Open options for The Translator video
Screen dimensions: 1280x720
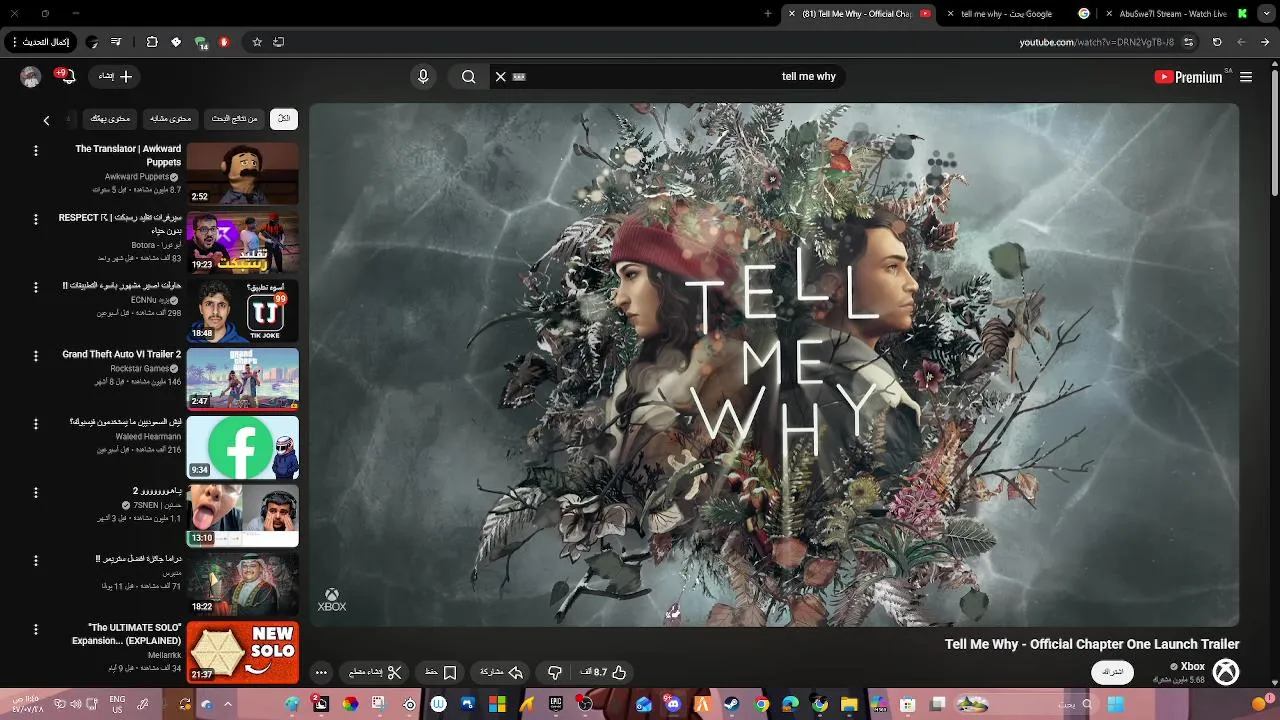point(36,150)
